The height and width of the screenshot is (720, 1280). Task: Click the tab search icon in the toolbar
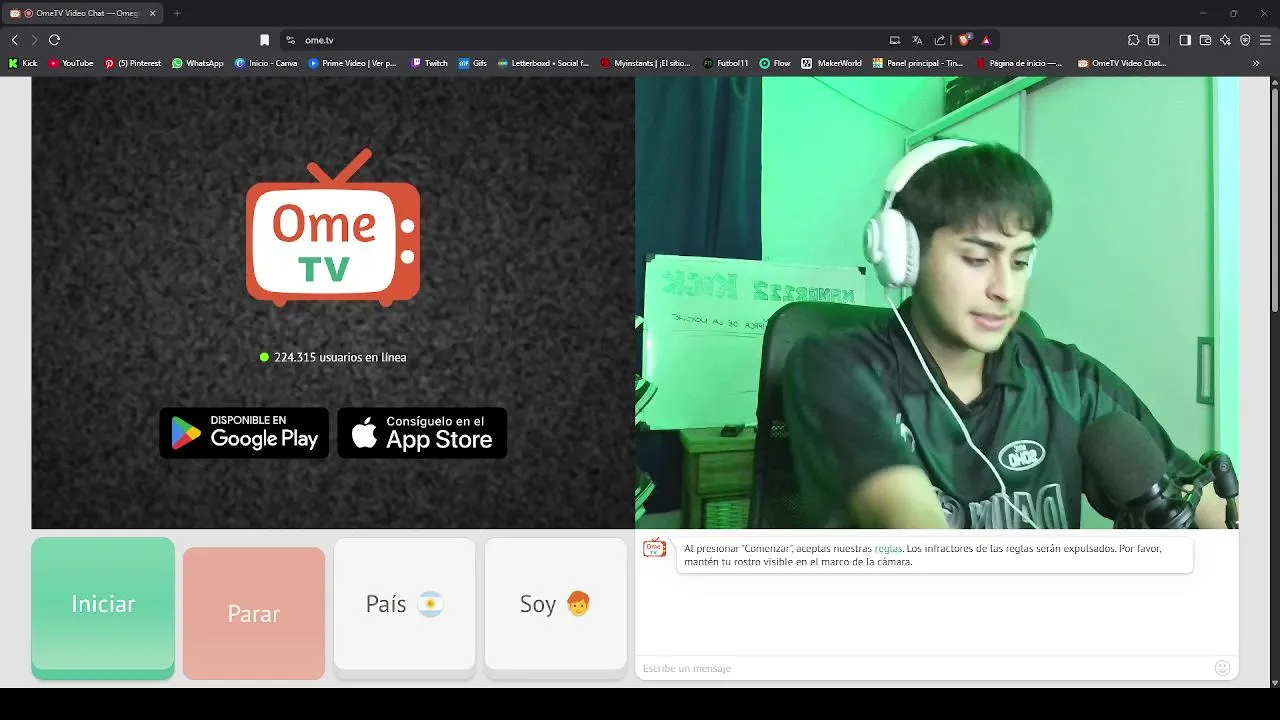click(1153, 40)
